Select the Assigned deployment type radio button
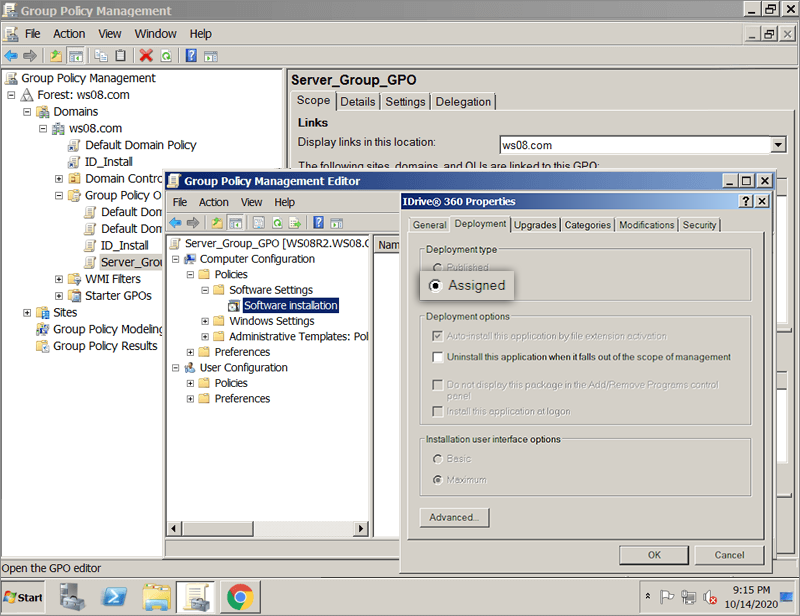Viewport: 800px width, 616px height. 436,286
